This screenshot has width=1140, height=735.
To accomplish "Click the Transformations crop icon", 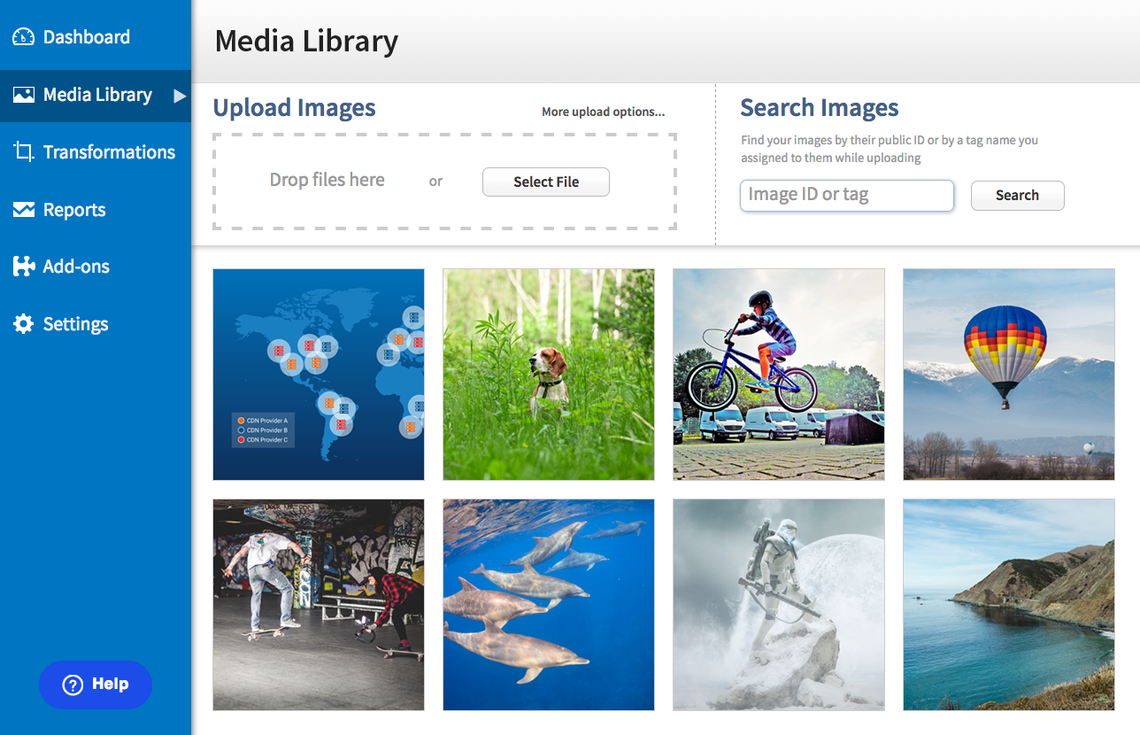I will pyautogui.click(x=23, y=151).
